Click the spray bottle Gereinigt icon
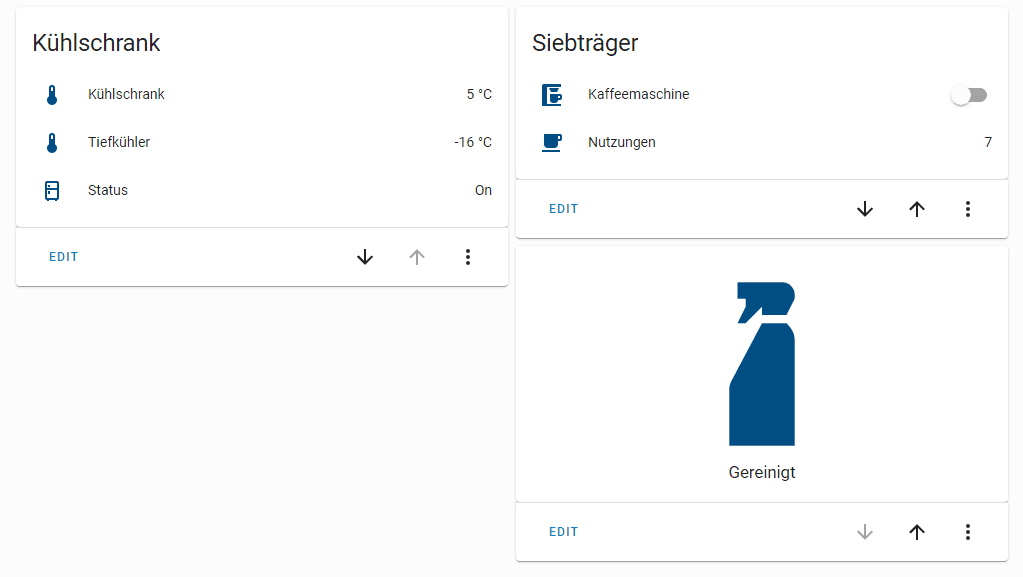Screen dimensions: 1023x577 (x=762, y=364)
